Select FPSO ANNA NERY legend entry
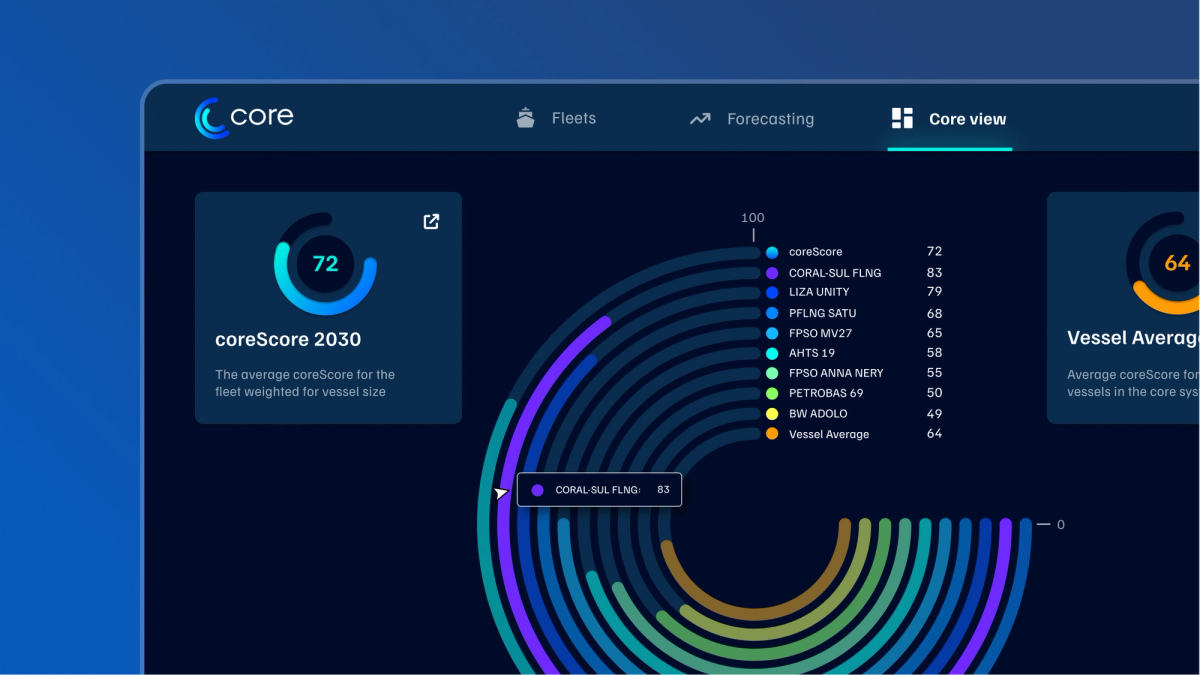This screenshot has height=675, width=1200. tap(836, 373)
